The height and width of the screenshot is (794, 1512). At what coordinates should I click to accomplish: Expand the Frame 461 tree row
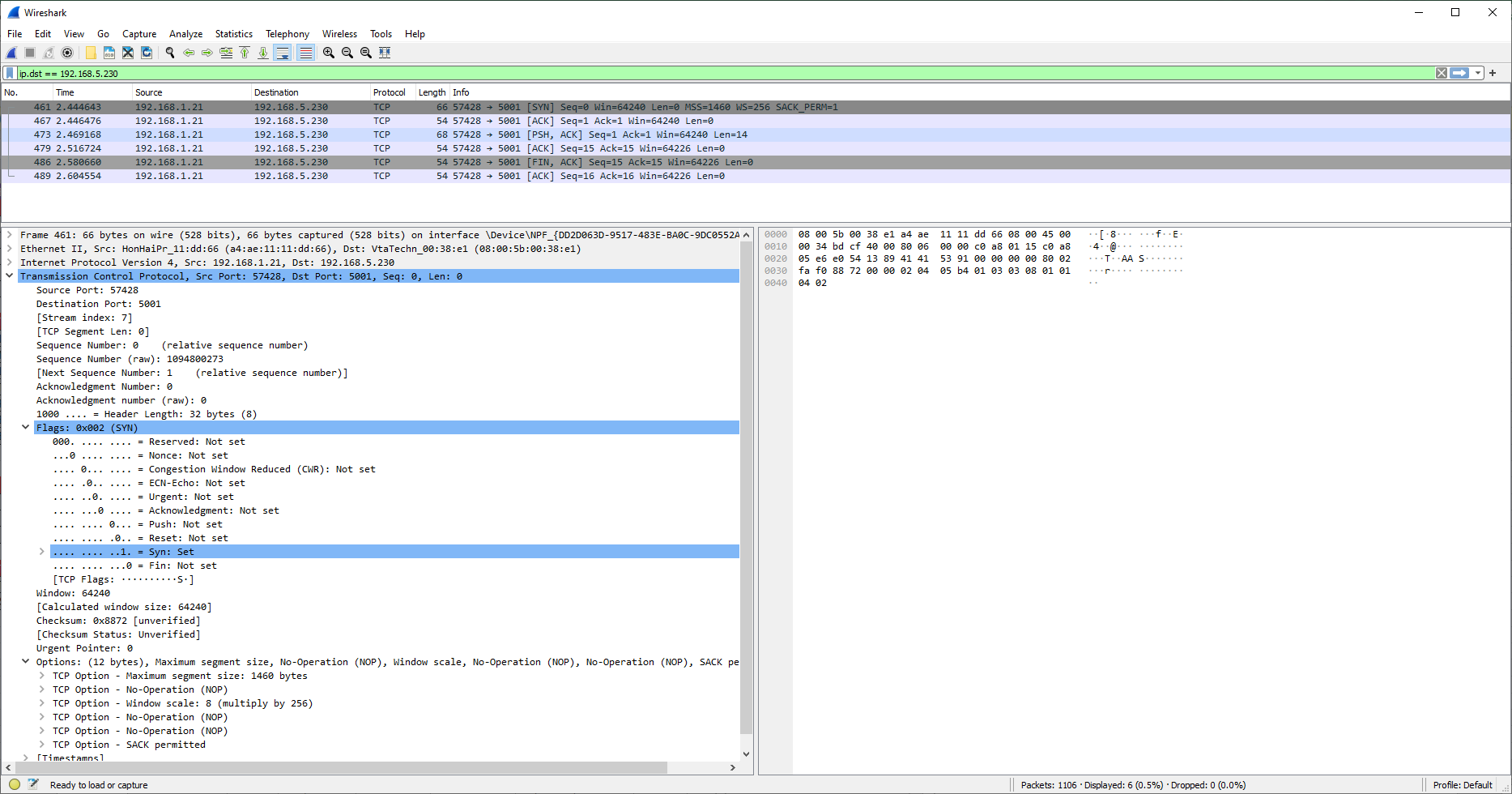click(10, 235)
